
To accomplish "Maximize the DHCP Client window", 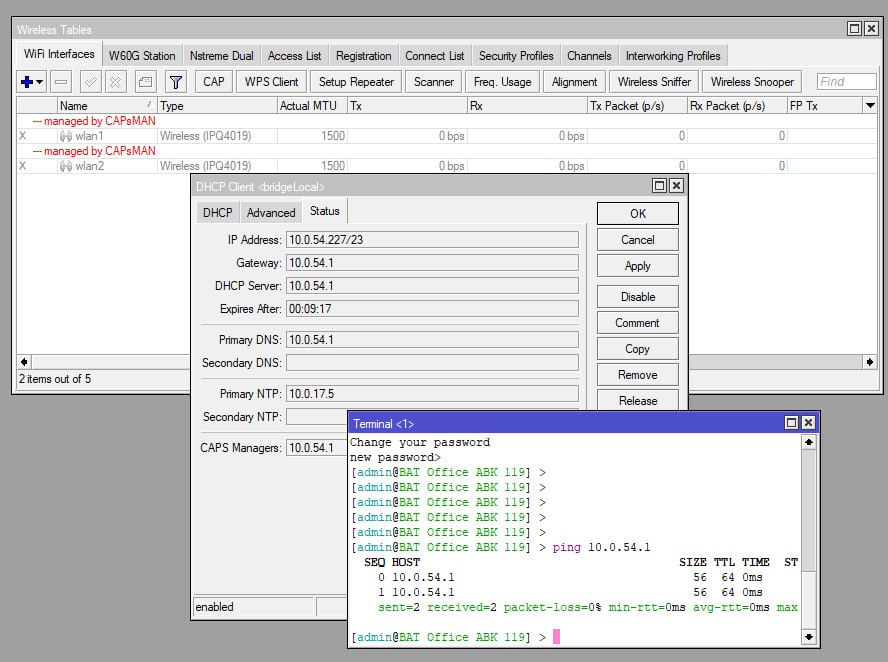I will pos(659,186).
